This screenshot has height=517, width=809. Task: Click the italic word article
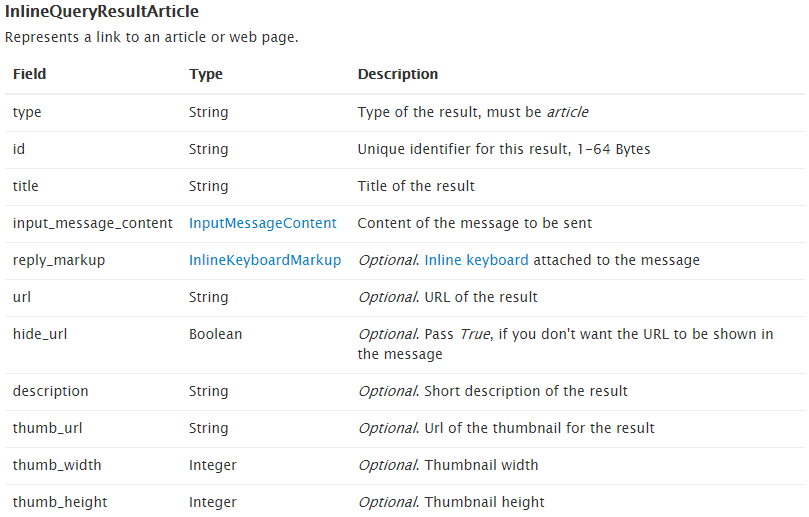(568, 112)
